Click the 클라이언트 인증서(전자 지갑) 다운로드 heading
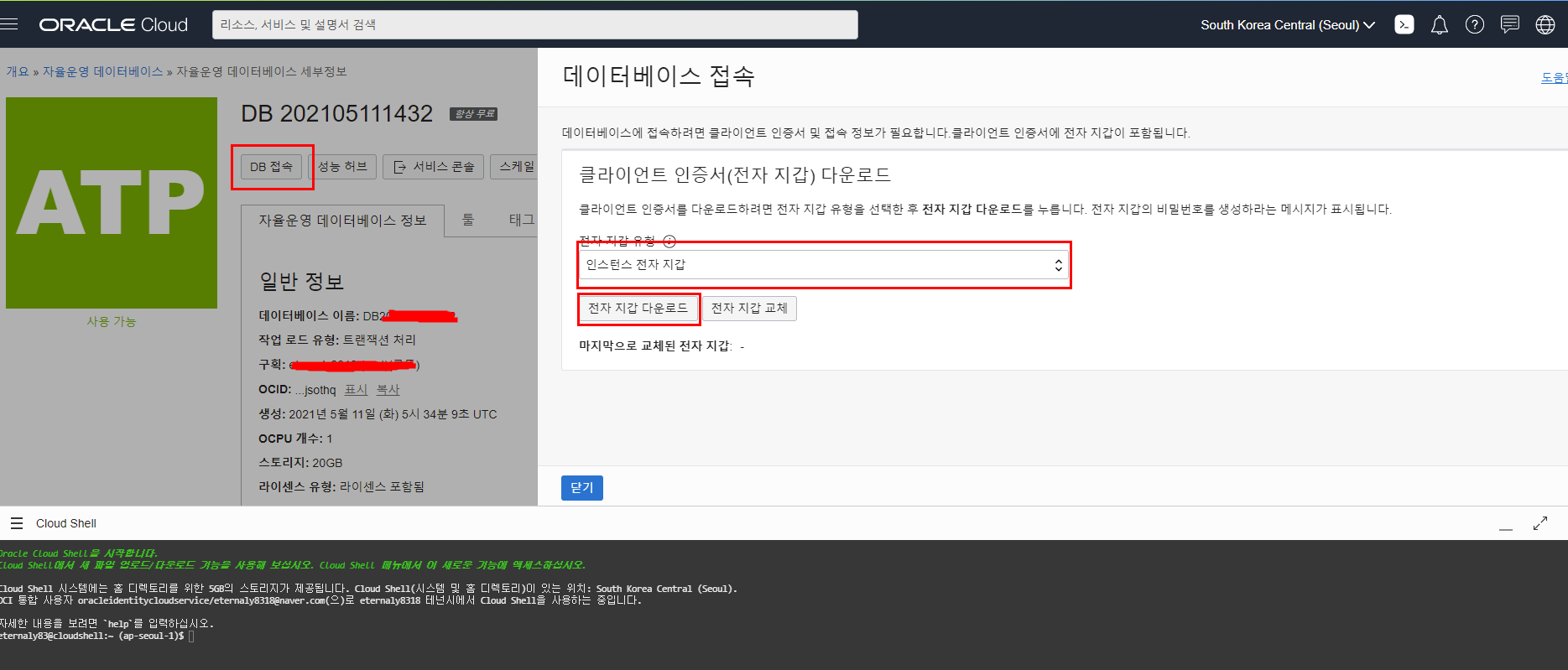The width and height of the screenshot is (1568, 670). (x=735, y=174)
